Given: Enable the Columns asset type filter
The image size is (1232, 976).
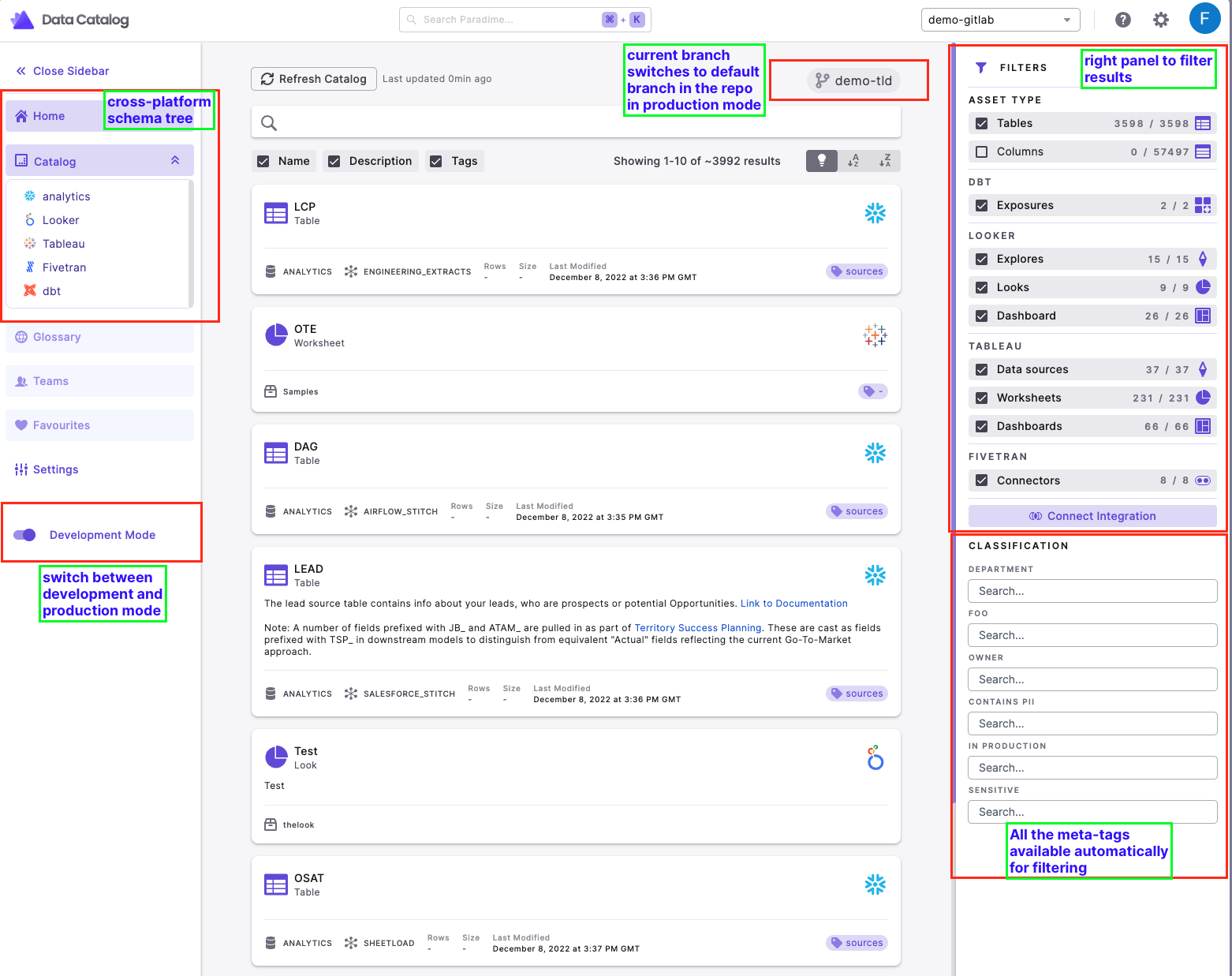Looking at the screenshot, I should tap(981, 151).
